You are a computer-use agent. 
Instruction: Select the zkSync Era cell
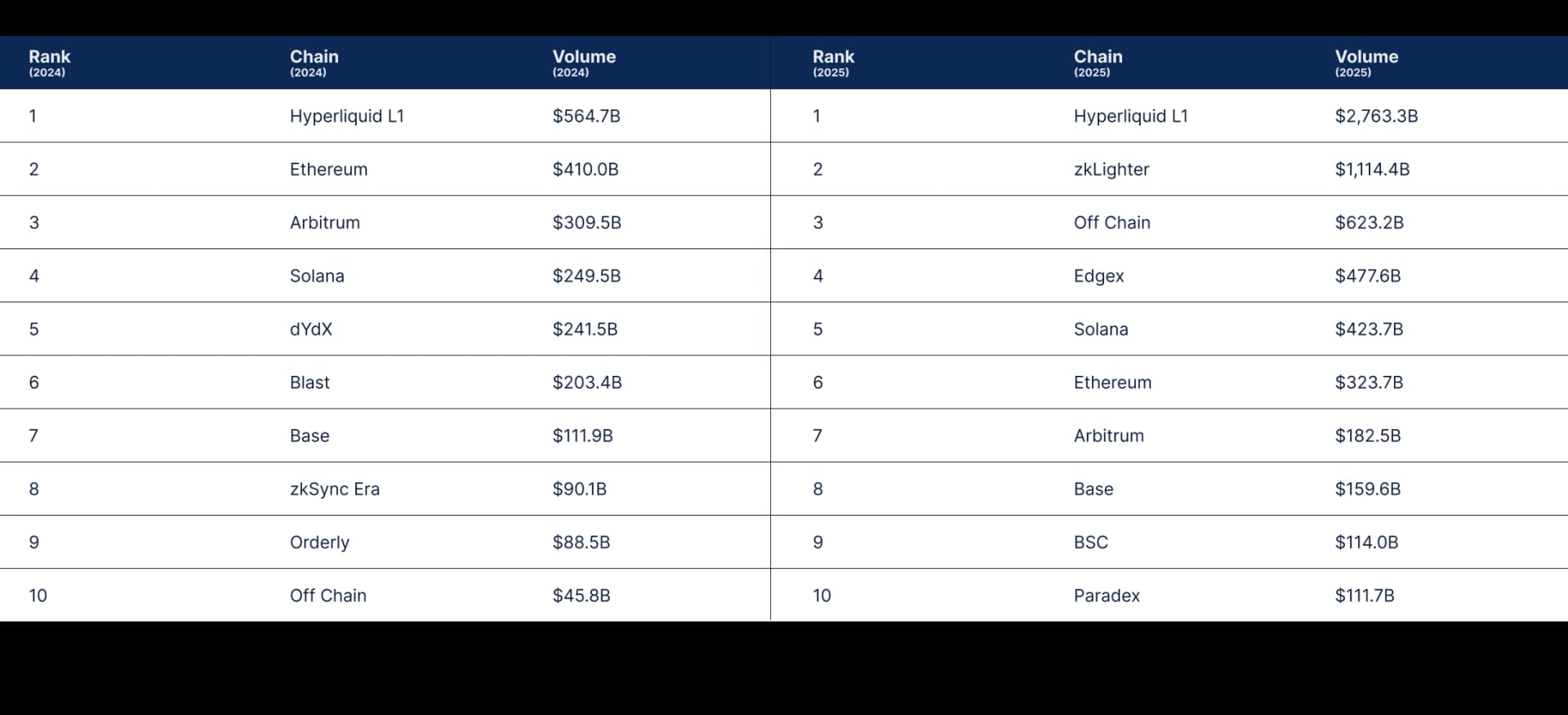click(334, 489)
